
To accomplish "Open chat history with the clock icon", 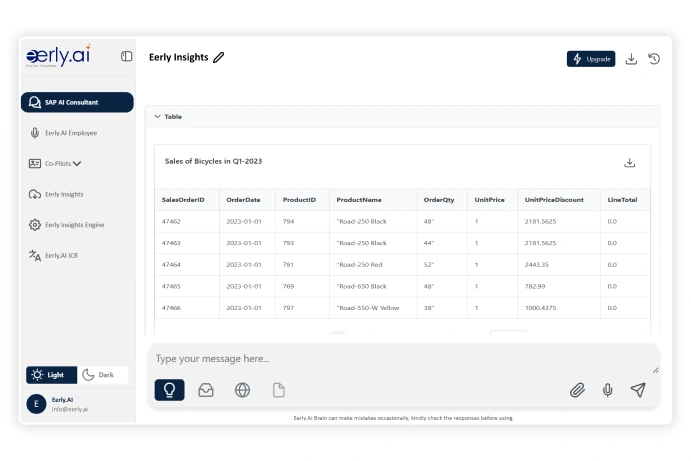I will [x=654, y=59].
